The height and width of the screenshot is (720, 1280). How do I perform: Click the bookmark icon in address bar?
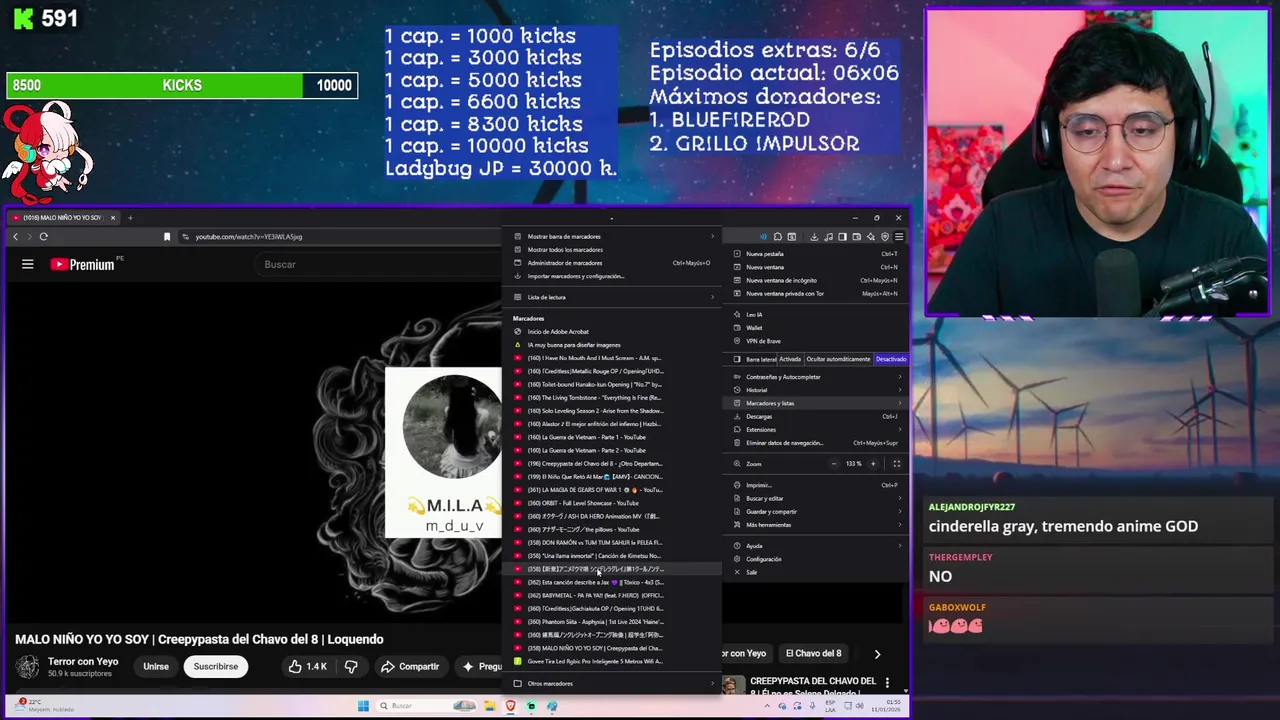(x=167, y=237)
